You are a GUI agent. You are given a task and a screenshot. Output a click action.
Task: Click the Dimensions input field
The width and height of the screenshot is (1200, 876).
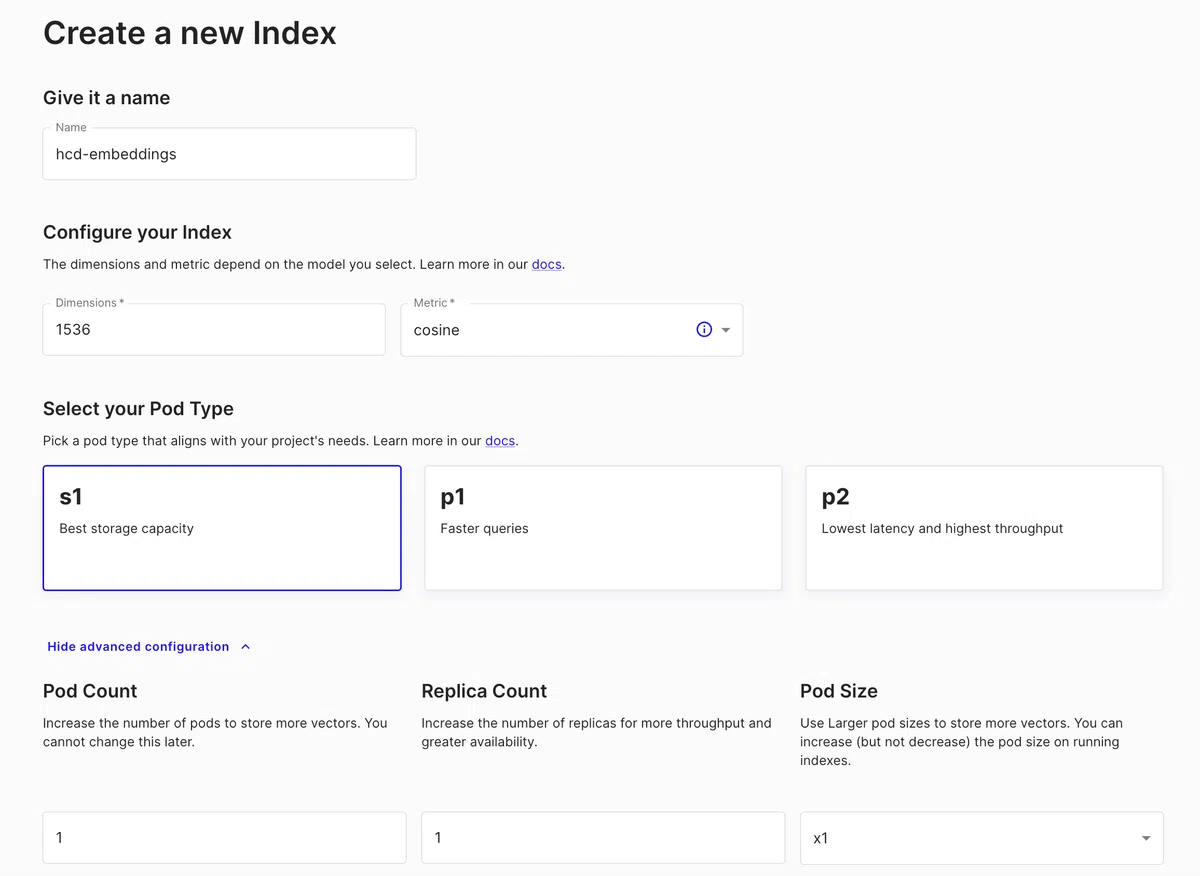tap(214, 330)
